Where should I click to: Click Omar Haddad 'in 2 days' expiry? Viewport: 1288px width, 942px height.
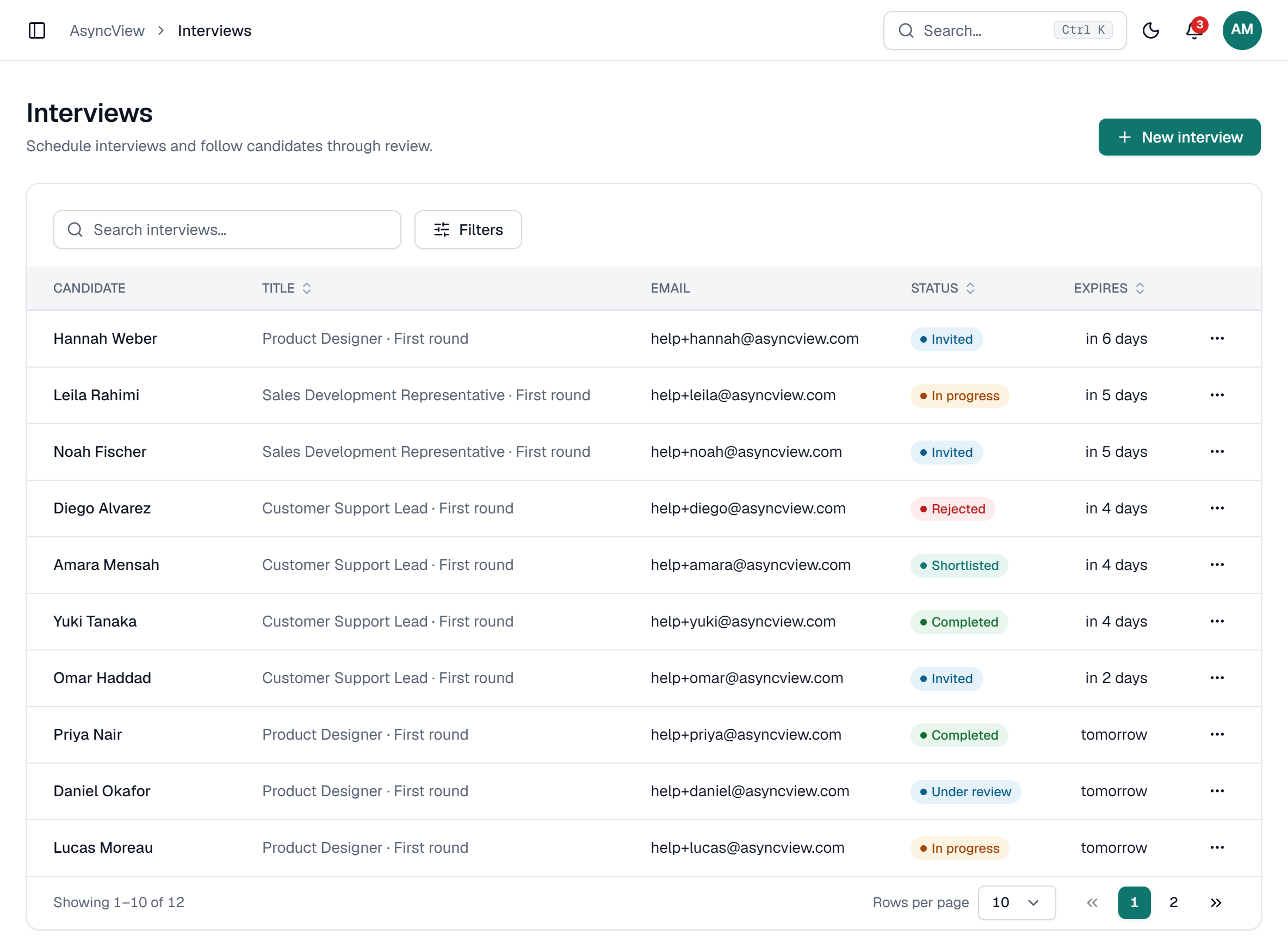(x=1116, y=678)
